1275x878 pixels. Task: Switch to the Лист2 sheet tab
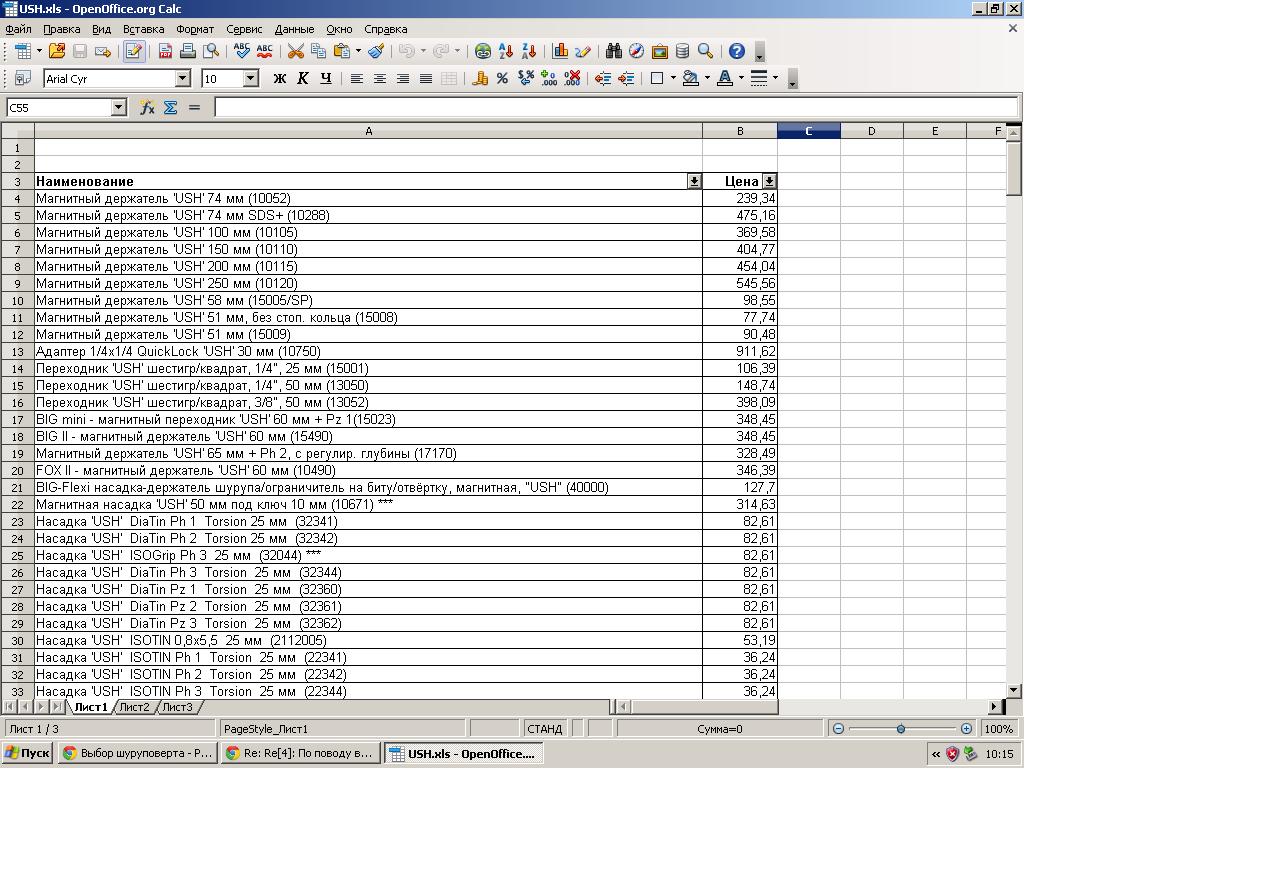tap(134, 707)
